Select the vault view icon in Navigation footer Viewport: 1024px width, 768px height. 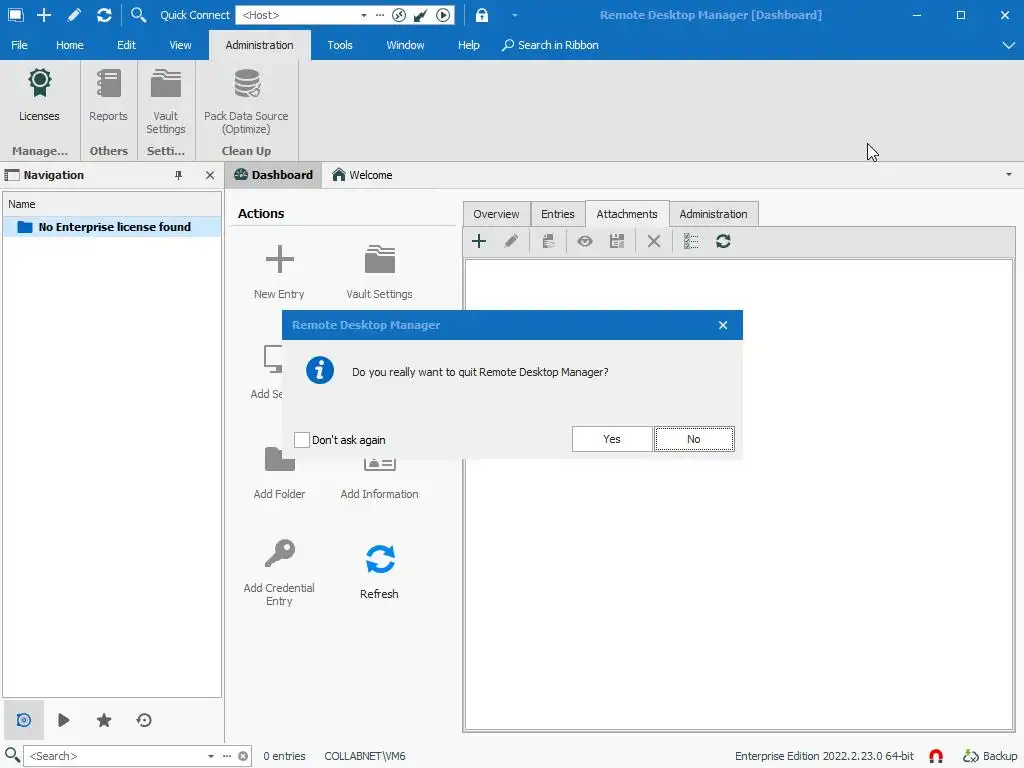tap(24, 720)
